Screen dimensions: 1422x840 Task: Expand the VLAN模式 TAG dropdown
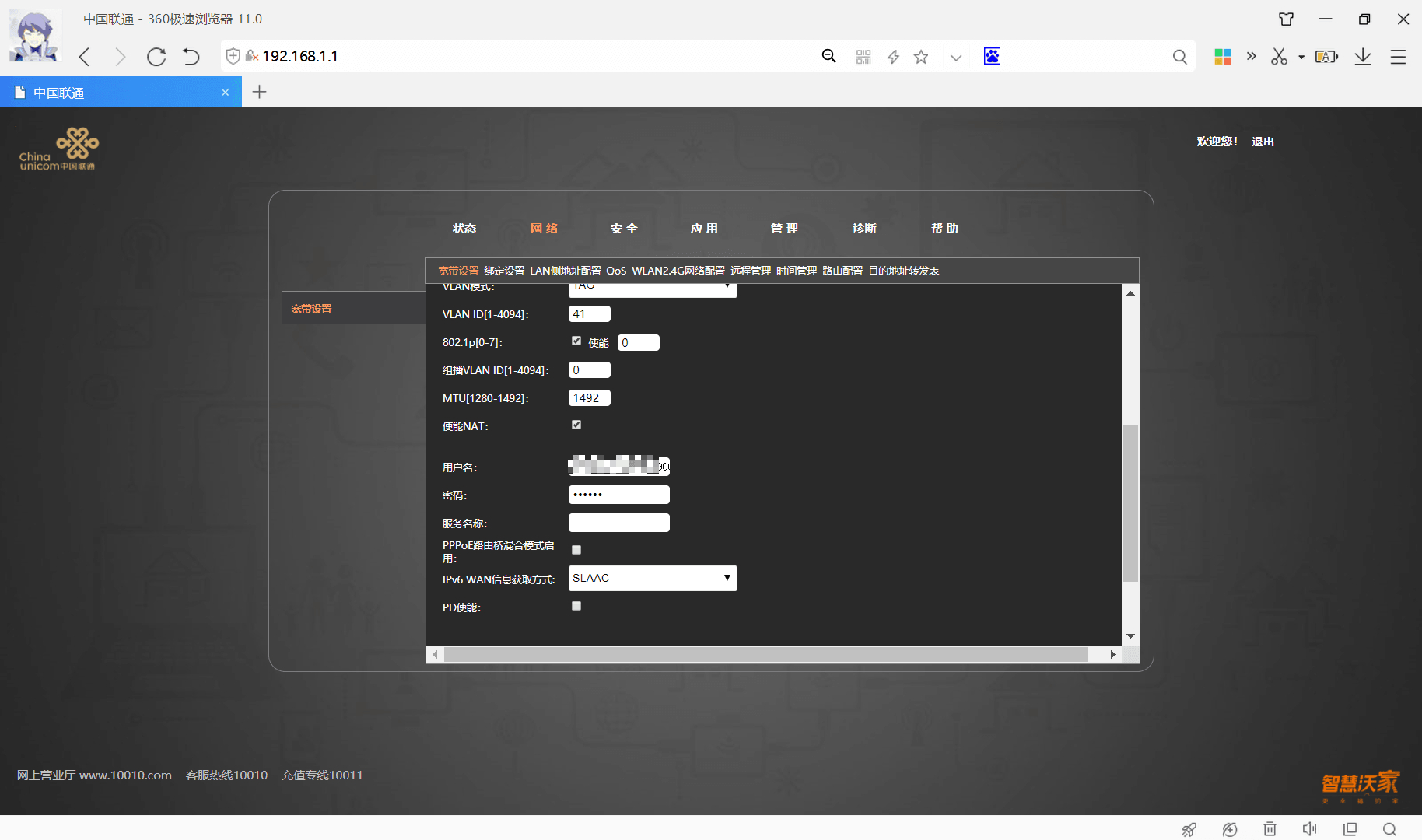tap(653, 289)
